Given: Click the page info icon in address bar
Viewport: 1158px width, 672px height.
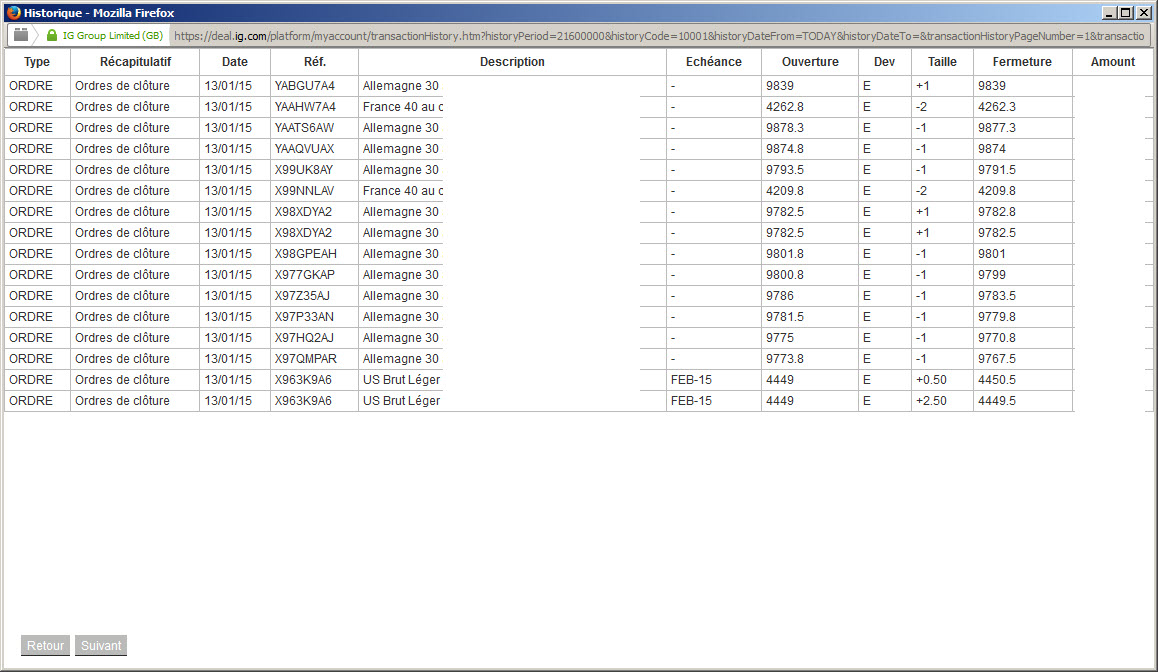Looking at the screenshot, I should click(x=21, y=35).
